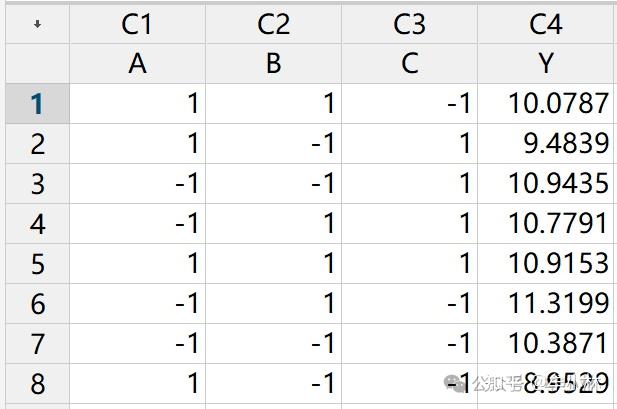The image size is (617, 409).
Task: Select the C2 column header
Action: click(273, 24)
